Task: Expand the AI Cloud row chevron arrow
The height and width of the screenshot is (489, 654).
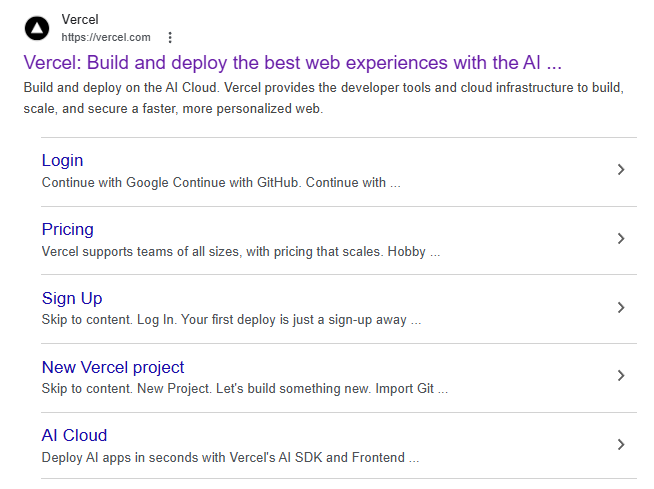Action: [x=621, y=444]
